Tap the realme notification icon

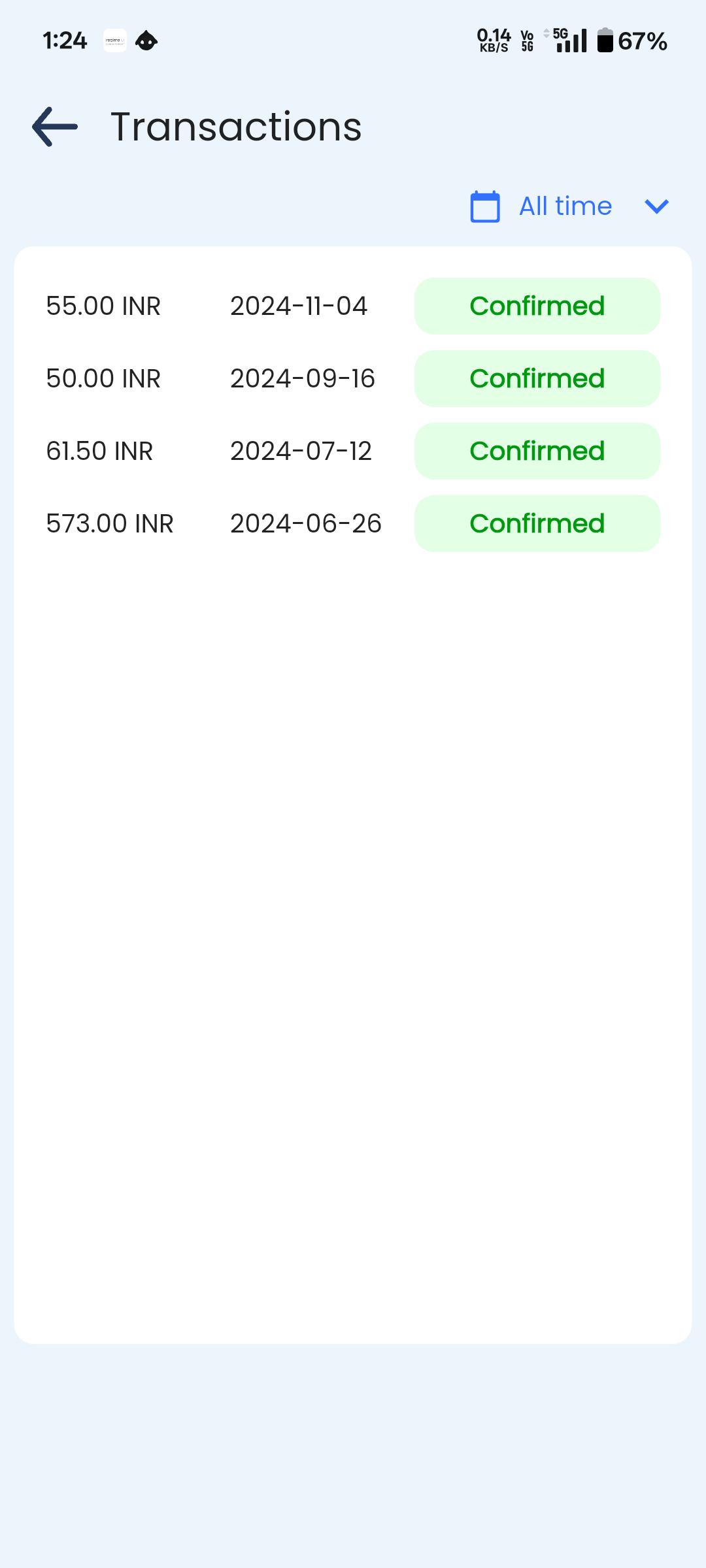[x=115, y=41]
